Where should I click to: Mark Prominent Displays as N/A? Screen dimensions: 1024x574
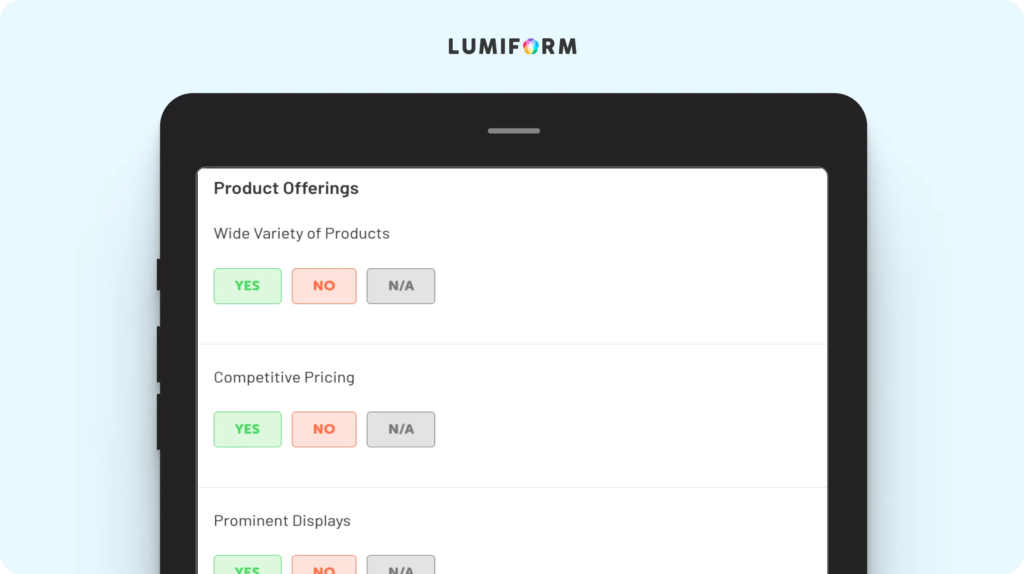[x=400, y=566]
